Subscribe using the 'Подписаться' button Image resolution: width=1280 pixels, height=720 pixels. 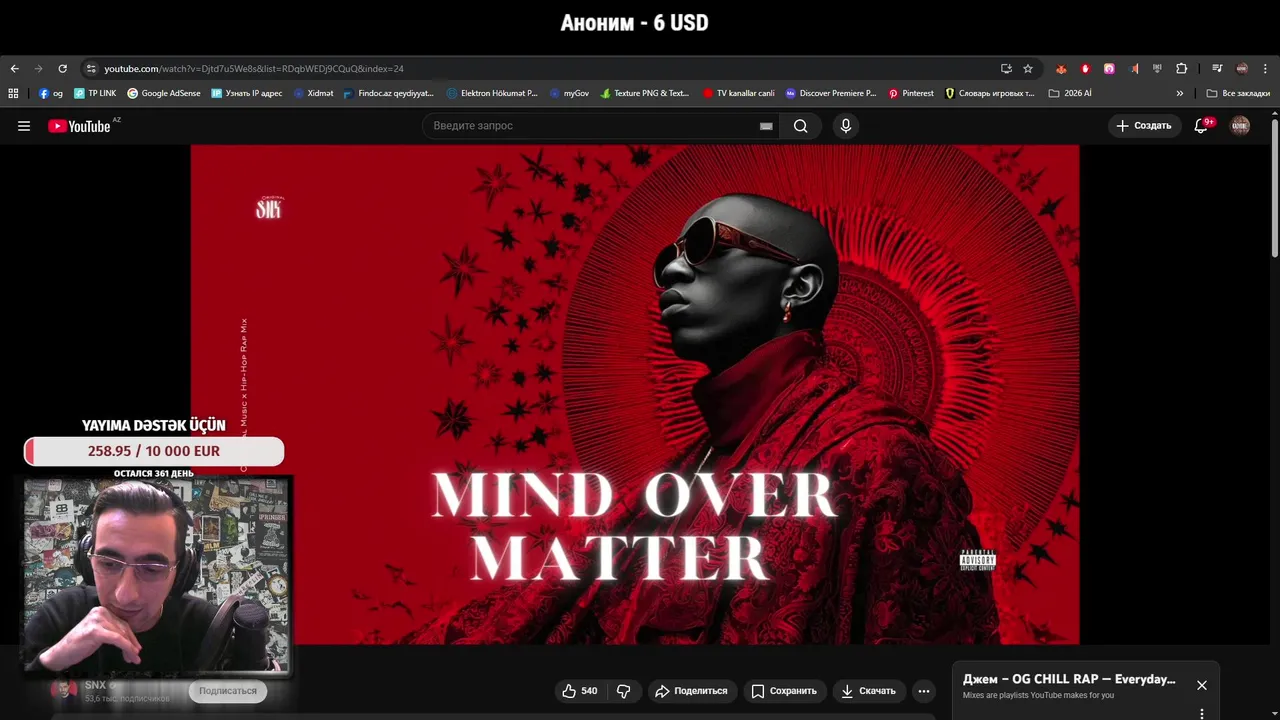(228, 691)
